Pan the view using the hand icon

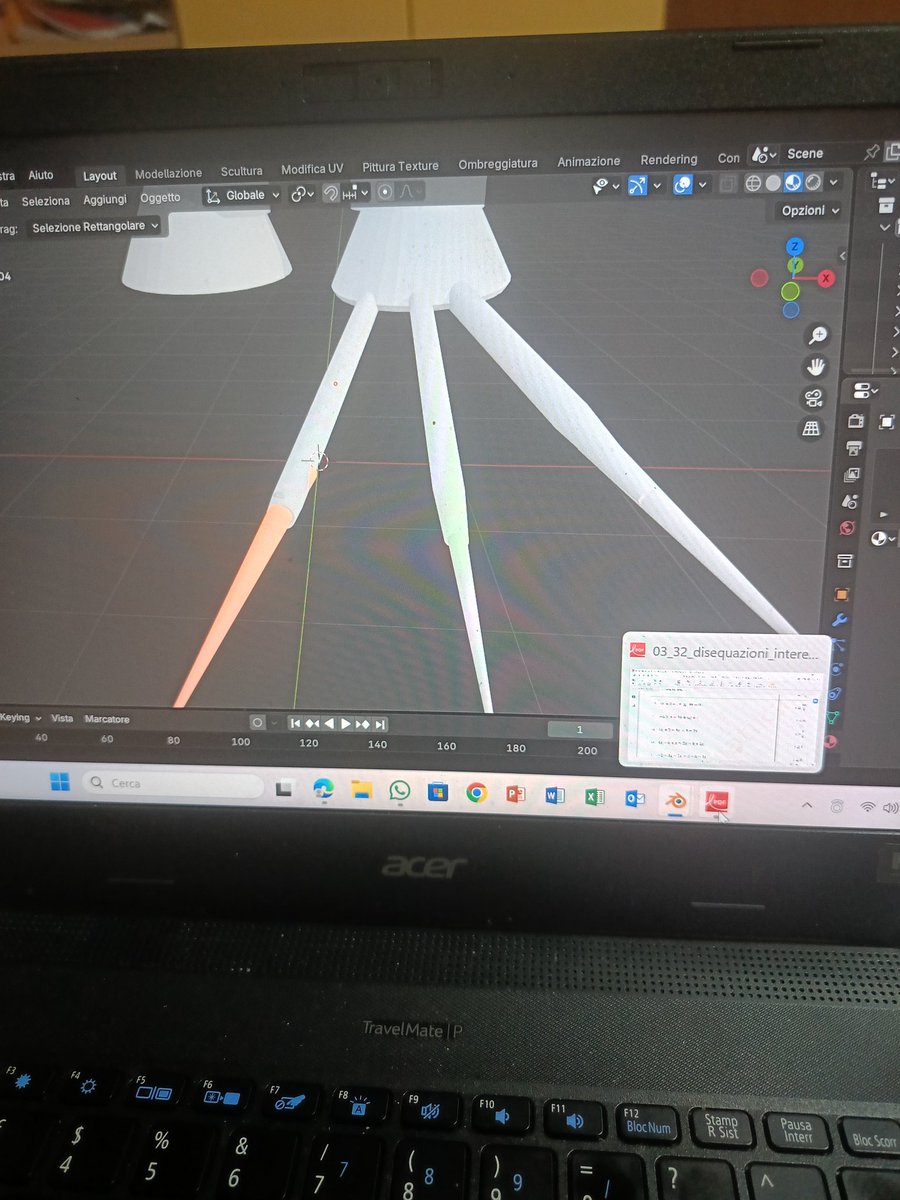(x=815, y=367)
